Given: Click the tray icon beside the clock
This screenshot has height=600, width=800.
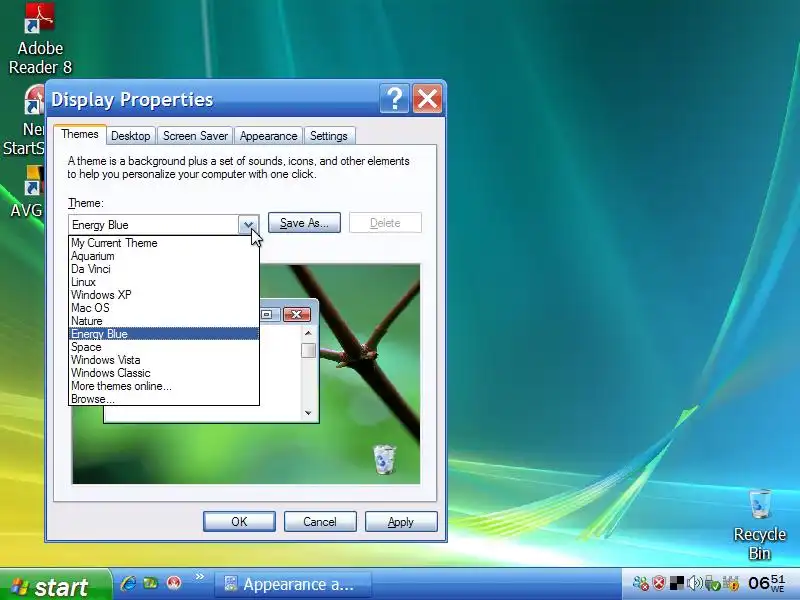Looking at the screenshot, I should click(731, 583).
